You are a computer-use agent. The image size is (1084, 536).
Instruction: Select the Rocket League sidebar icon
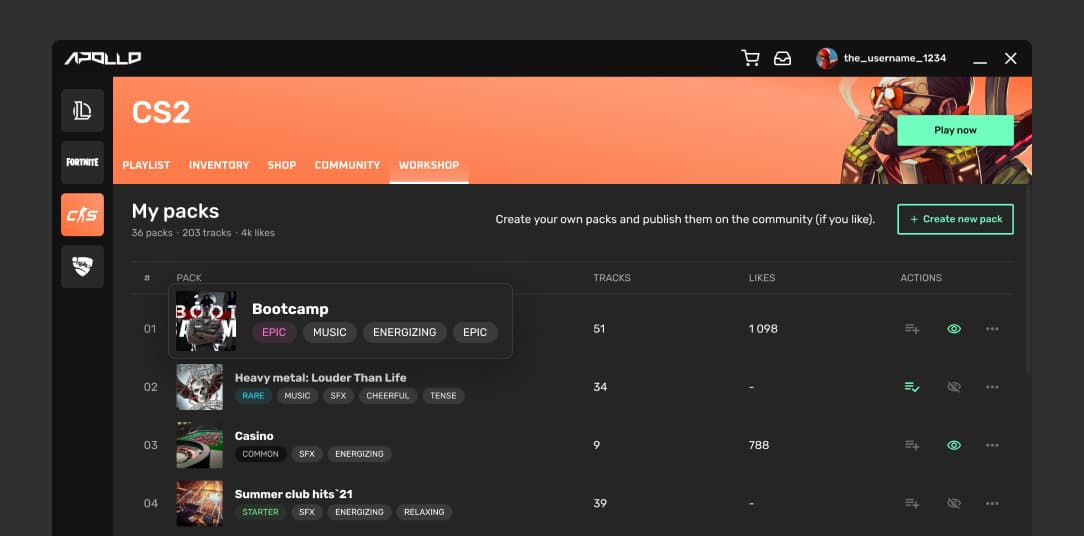pyautogui.click(x=82, y=266)
